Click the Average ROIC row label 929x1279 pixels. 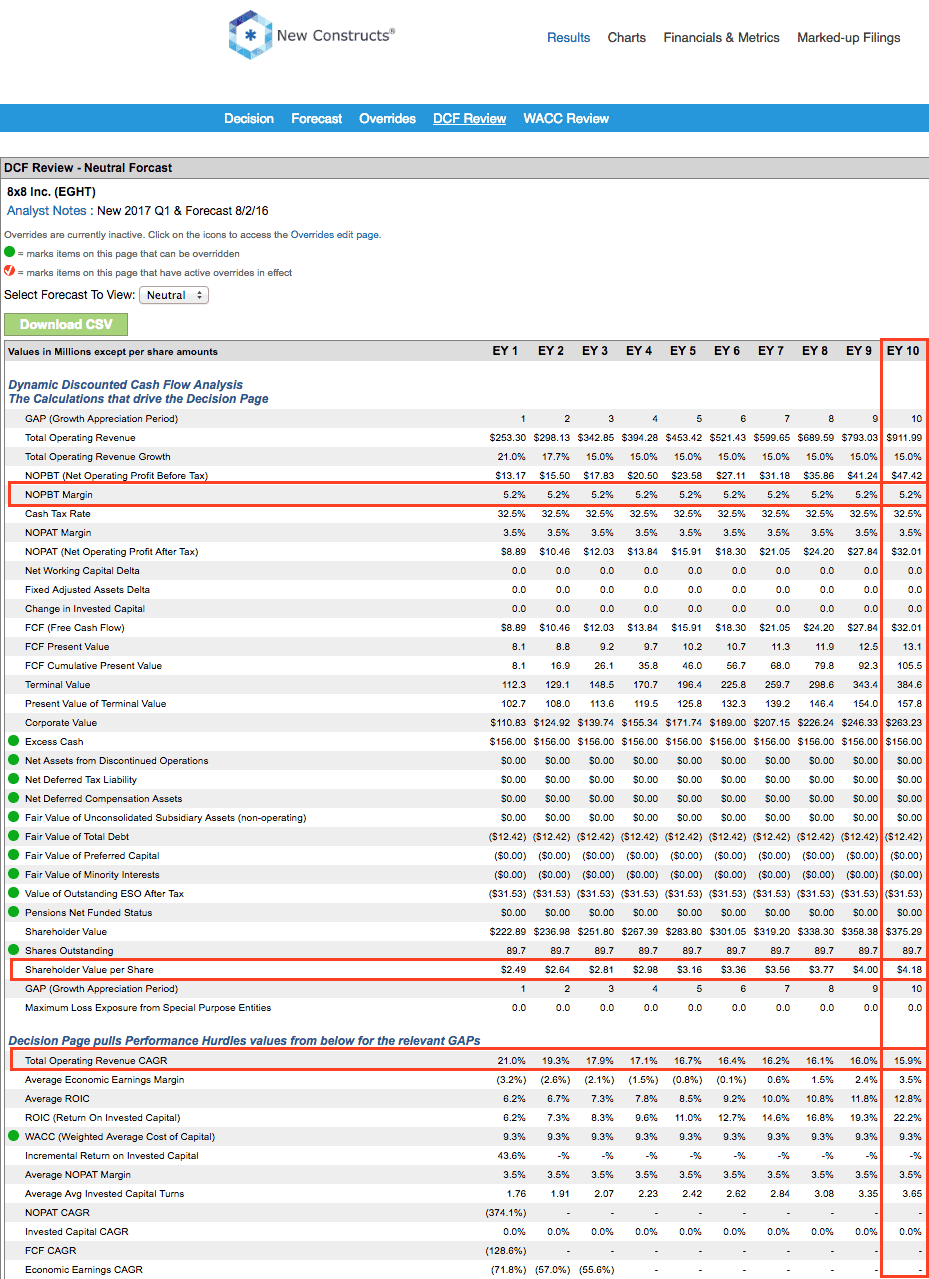[57, 1098]
